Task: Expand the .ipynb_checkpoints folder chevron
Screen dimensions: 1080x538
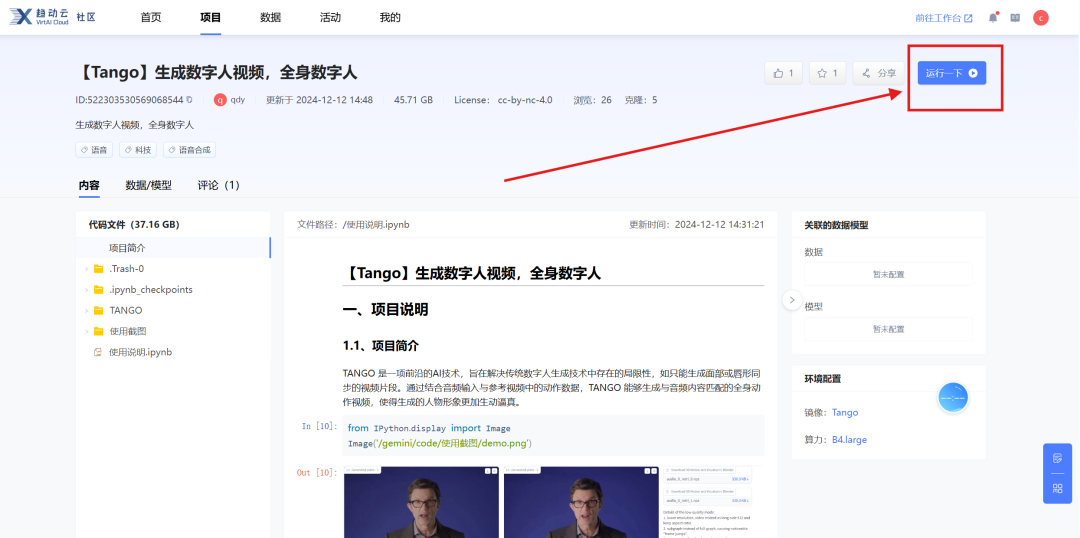Action: 86,290
